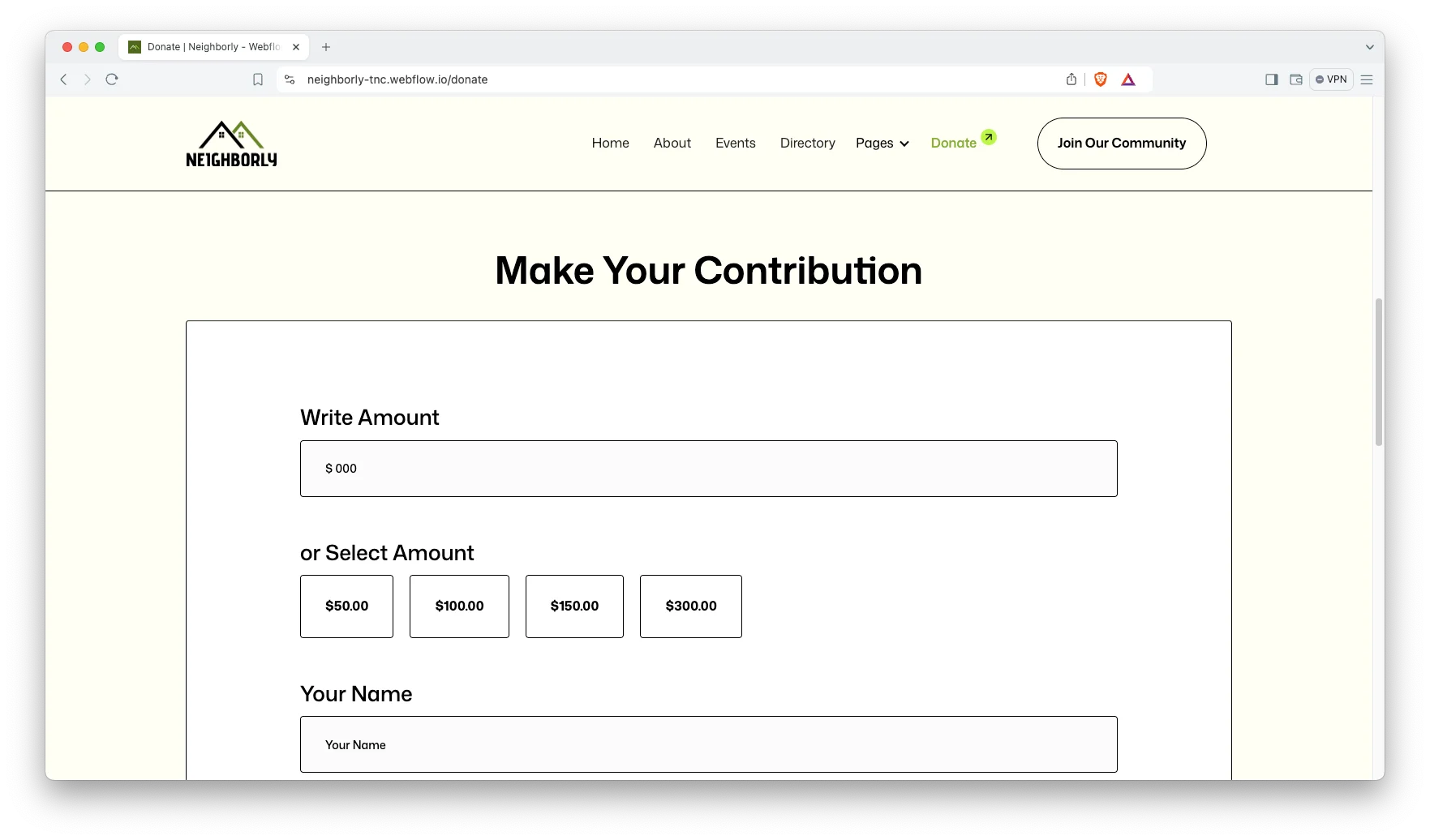This screenshot has height=840, width=1430.
Task: Open the Brave wallet icon
Action: click(1296, 79)
